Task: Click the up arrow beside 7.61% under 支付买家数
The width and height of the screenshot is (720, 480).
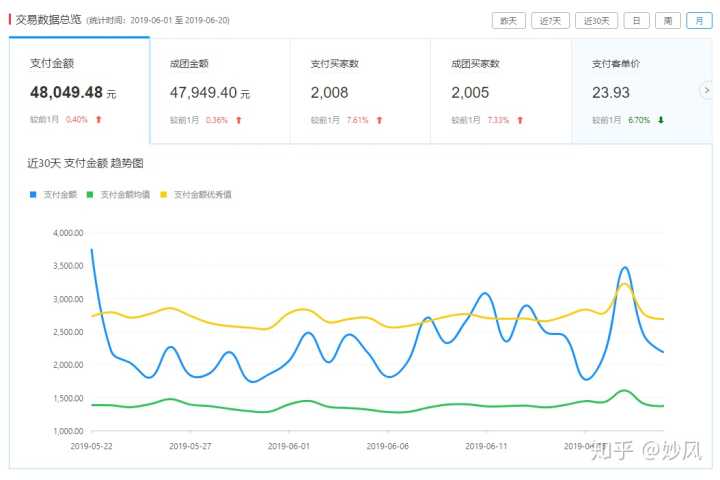Action: click(x=379, y=120)
